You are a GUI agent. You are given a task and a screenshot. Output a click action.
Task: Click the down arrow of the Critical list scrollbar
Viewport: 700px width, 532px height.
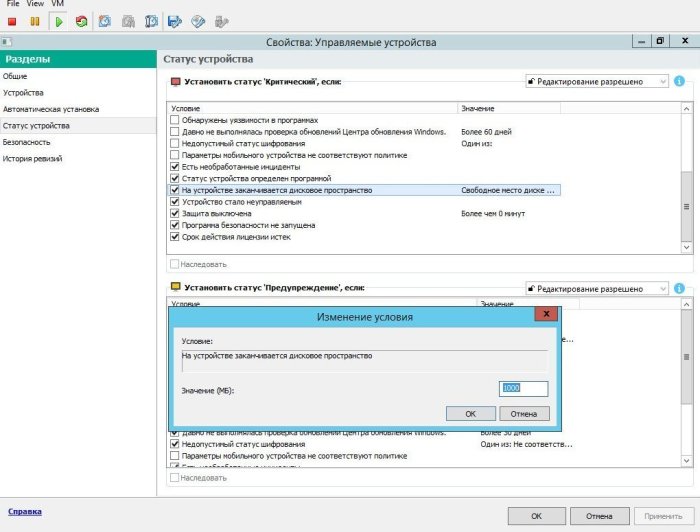[687, 247]
